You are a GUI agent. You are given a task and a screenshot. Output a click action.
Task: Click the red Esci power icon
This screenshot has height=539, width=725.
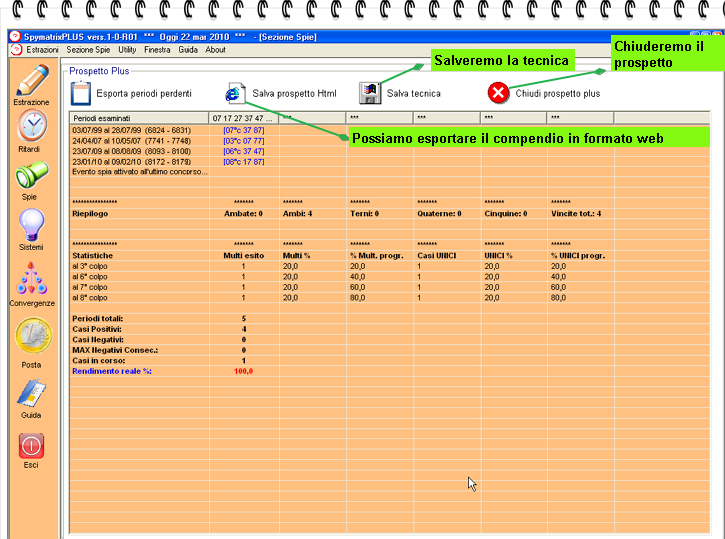[x=31, y=446]
